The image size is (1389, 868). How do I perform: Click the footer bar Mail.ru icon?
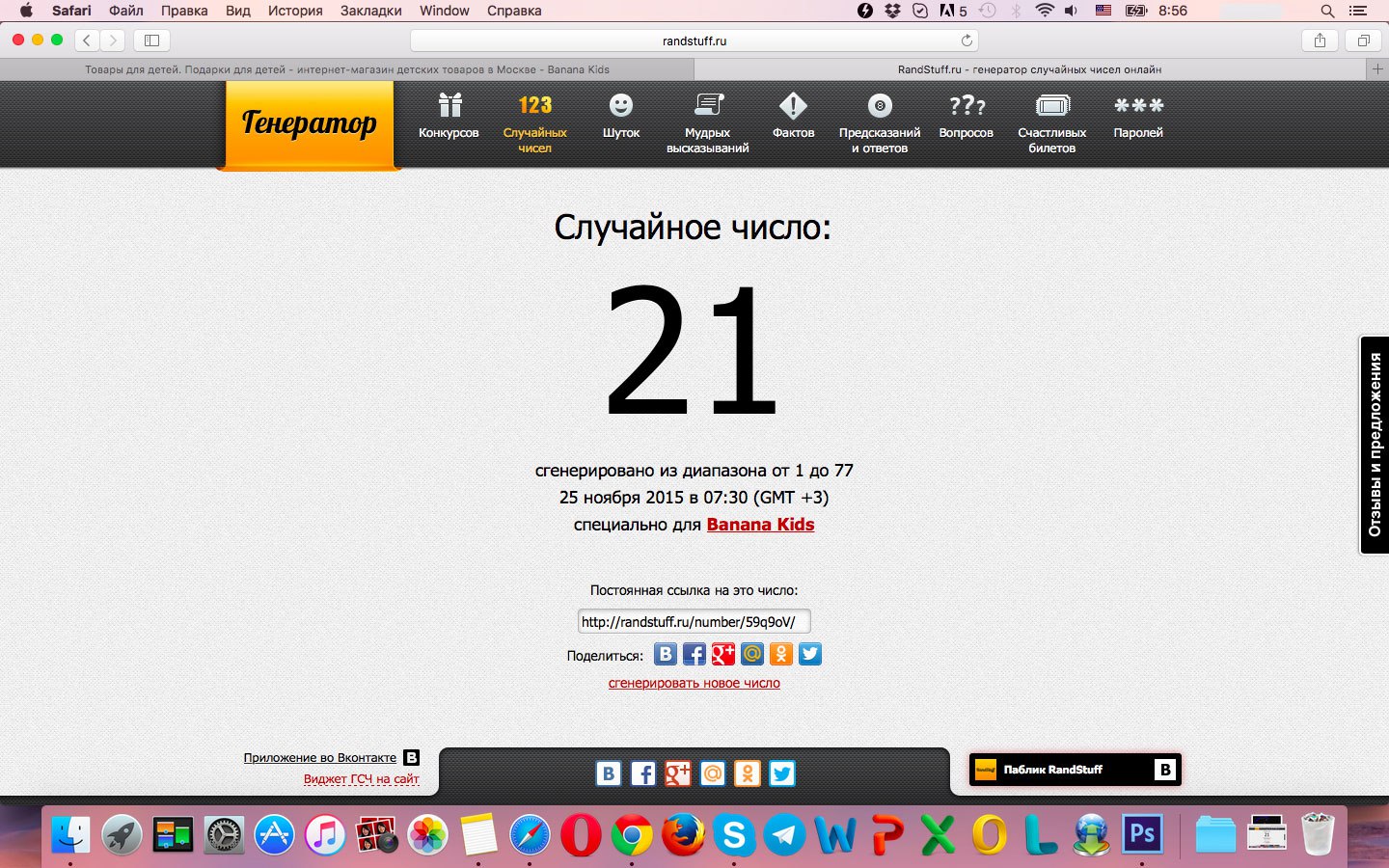click(x=713, y=773)
